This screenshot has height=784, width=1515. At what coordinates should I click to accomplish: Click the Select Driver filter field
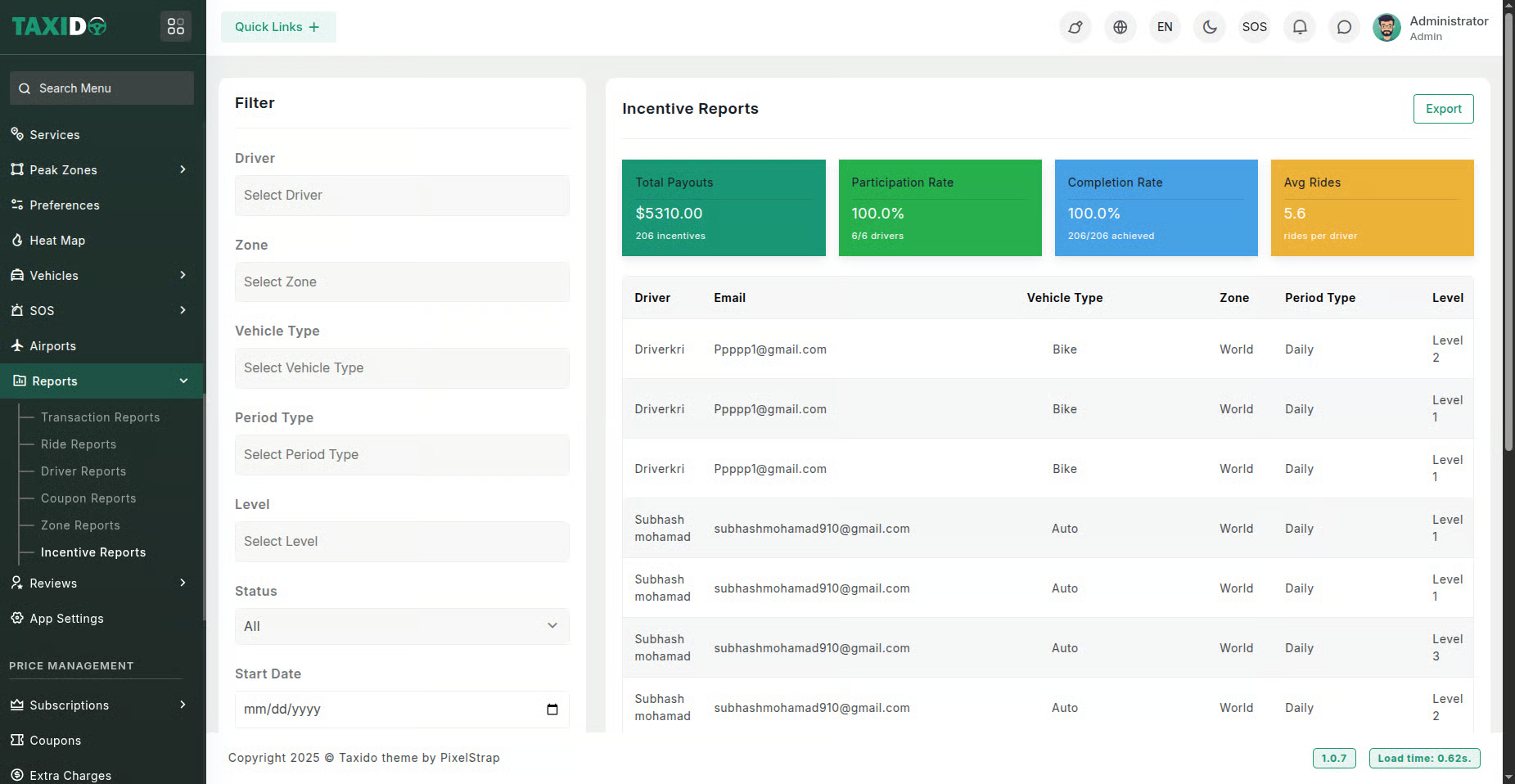click(x=401, y=196)
